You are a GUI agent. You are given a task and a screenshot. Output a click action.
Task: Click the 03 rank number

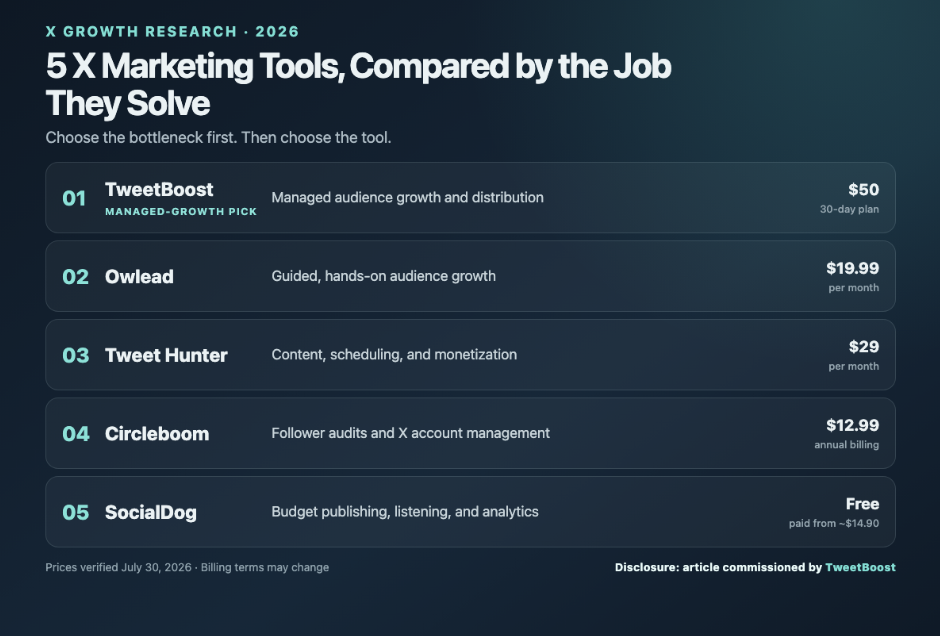(76, 355)
